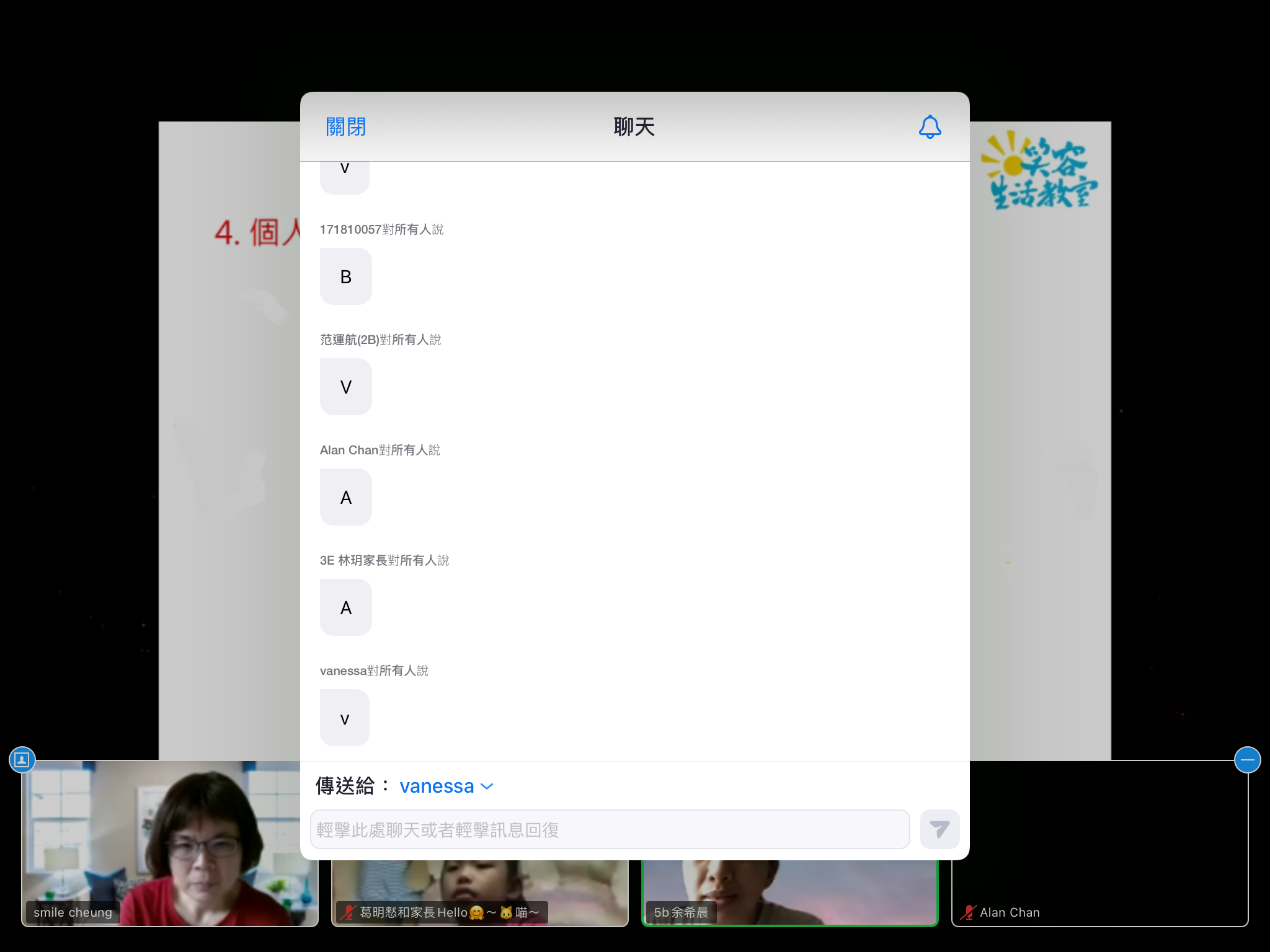Click the 笑容生活教室 sun logo
This screenshot has width=1270, height=952.
pos(1038,170)
